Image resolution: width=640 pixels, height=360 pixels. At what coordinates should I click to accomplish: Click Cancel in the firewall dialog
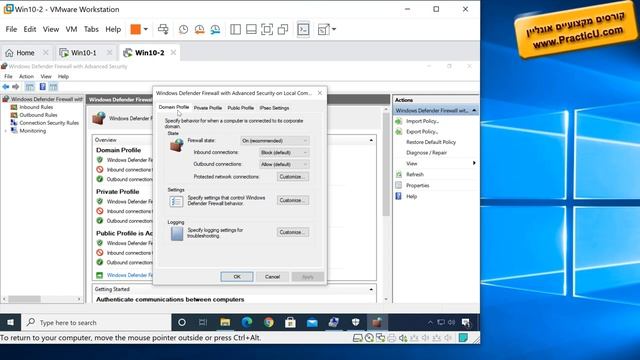(272, 277)
